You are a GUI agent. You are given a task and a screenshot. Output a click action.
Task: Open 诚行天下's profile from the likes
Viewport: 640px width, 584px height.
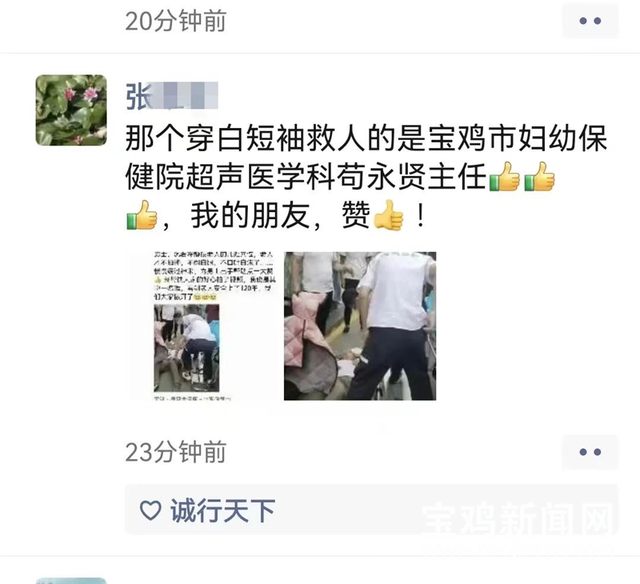point(223,511)
